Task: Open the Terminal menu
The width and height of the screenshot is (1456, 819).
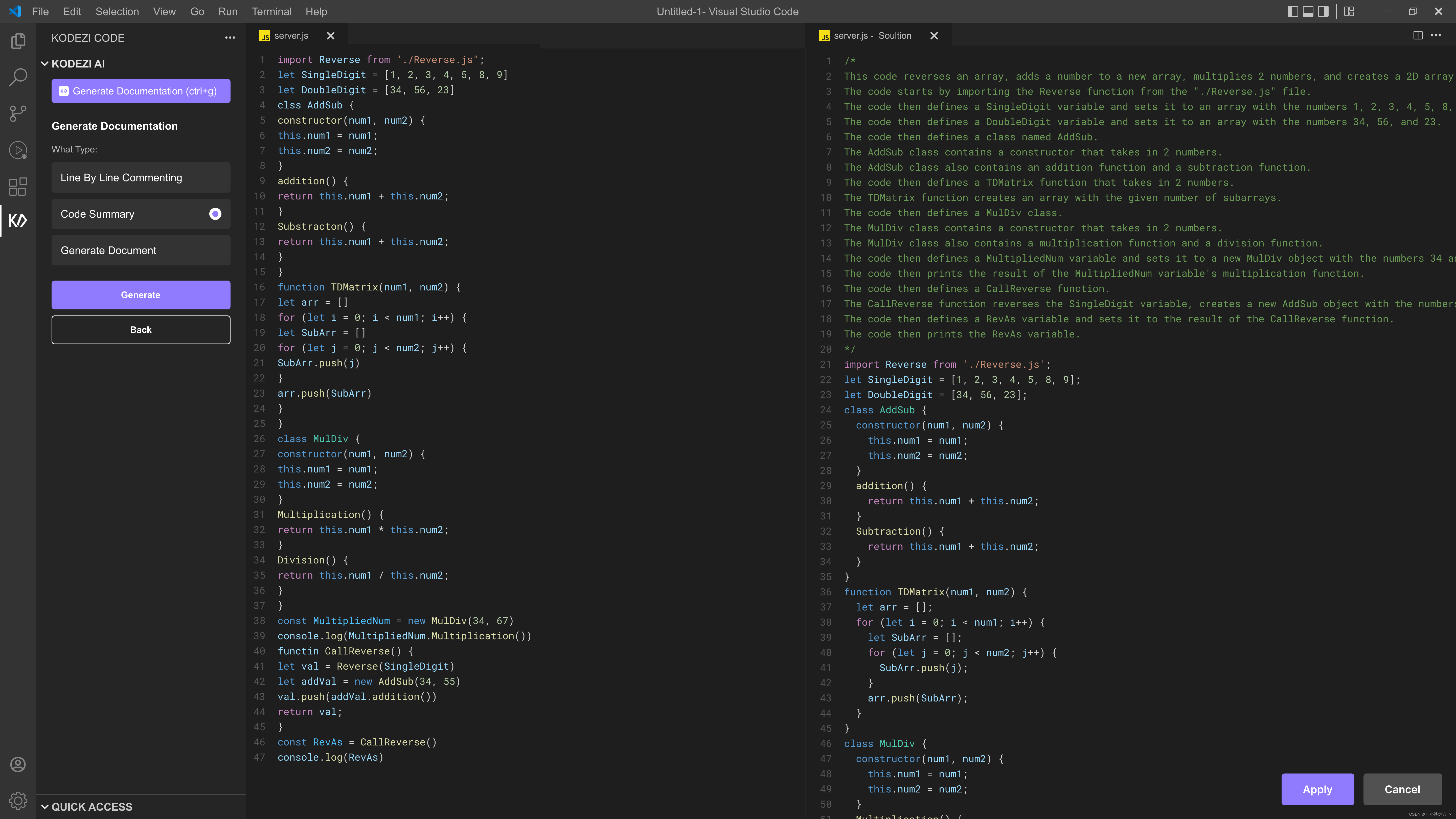Action: (x=271, y=11)
